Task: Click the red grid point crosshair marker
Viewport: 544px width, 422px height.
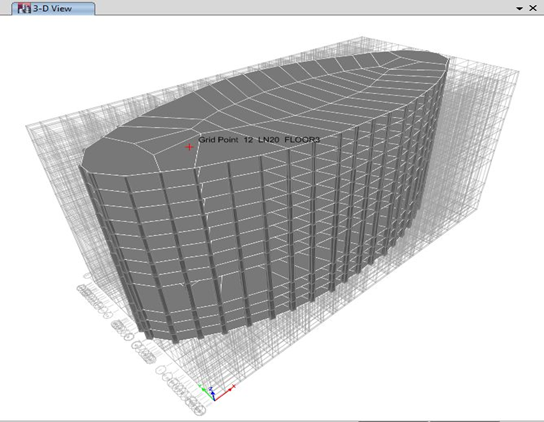Action: pos(189,147)
